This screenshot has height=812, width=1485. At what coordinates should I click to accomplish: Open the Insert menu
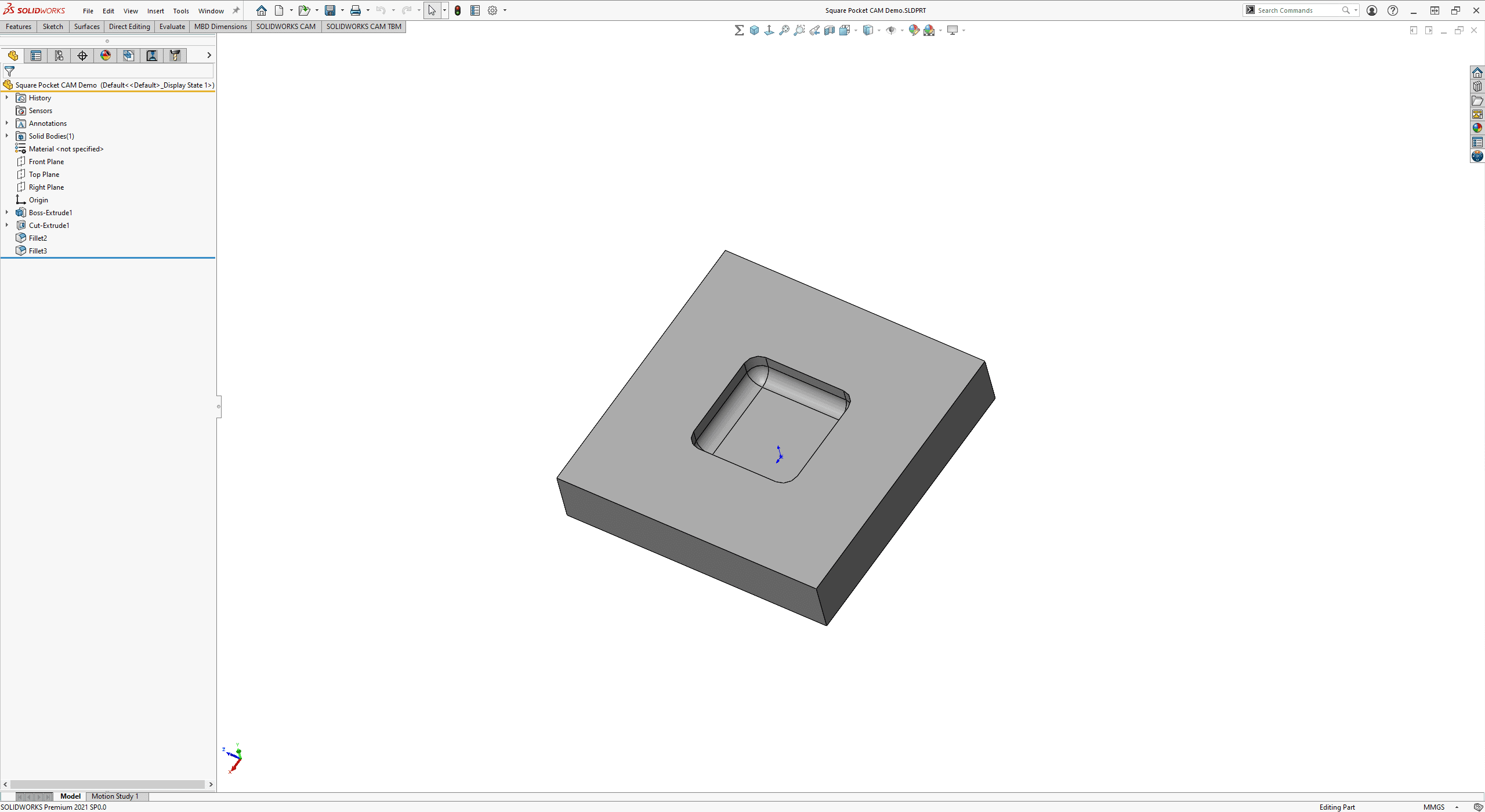click(155, 10)
